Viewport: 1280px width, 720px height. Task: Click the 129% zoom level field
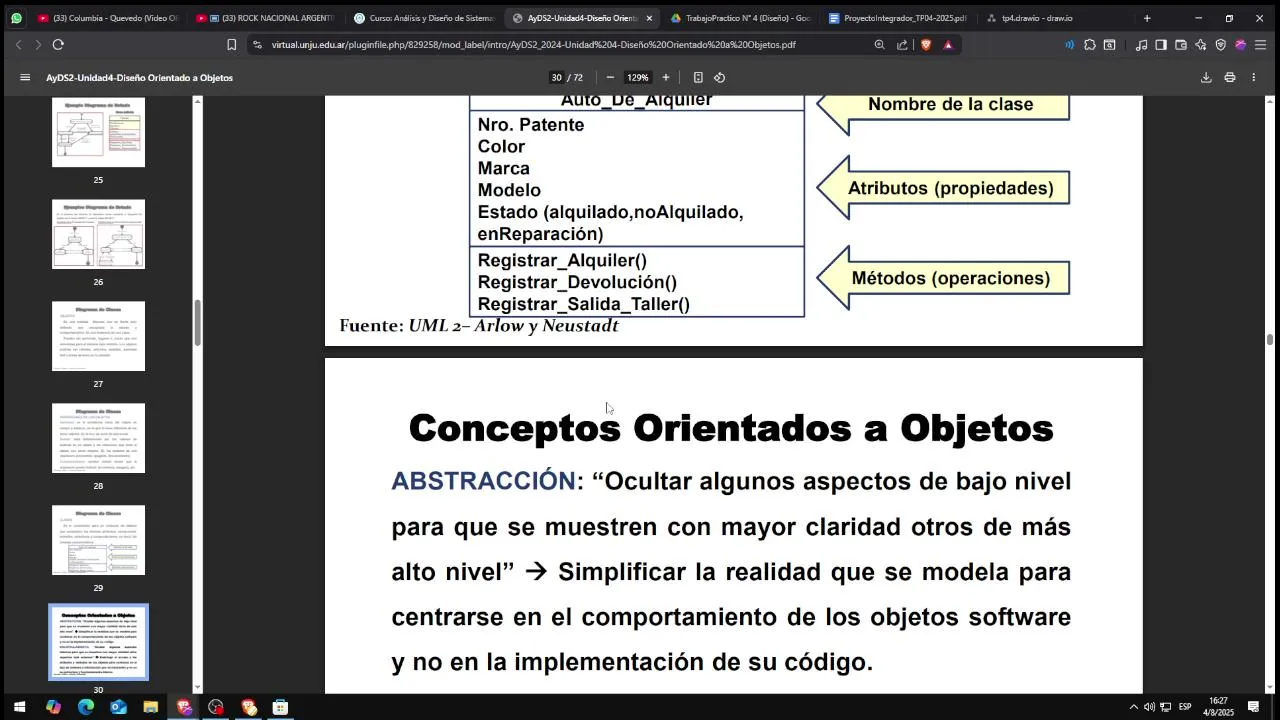click(638, 77)
